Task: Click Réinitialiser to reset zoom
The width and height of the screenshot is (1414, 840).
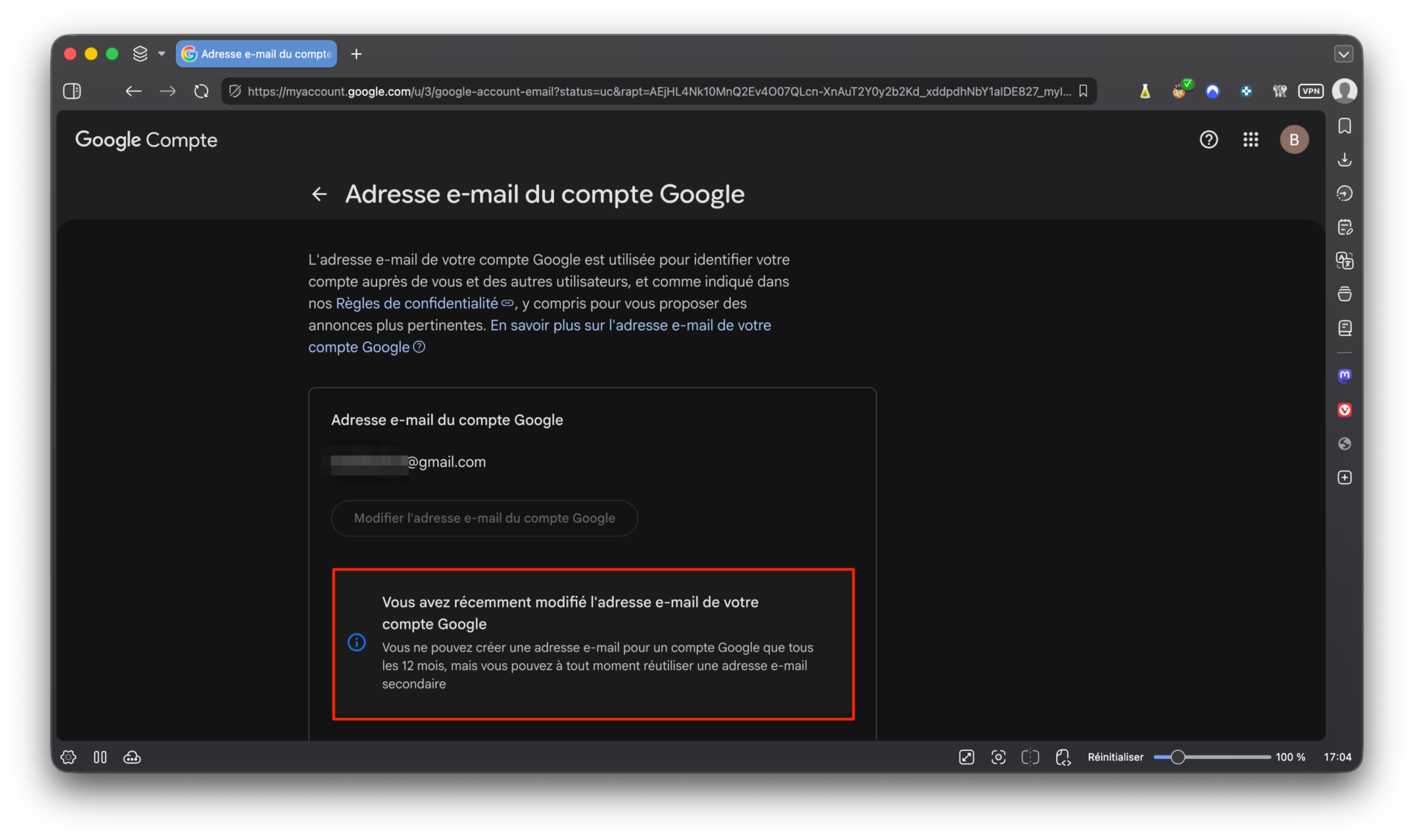Action: (x=1115, y=757)
